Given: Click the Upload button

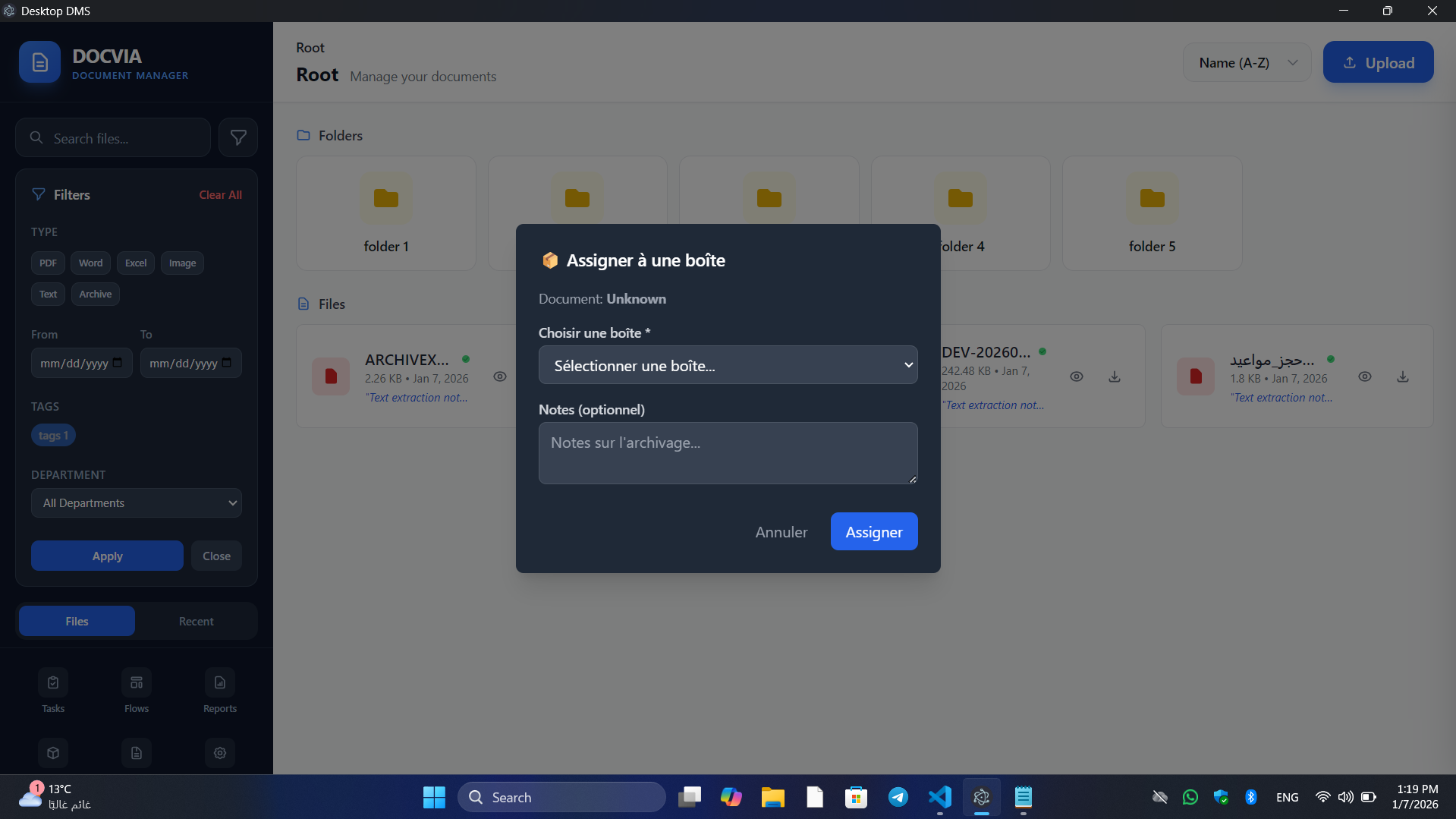Looking at the screenshot, I should tap(1378, 62).
